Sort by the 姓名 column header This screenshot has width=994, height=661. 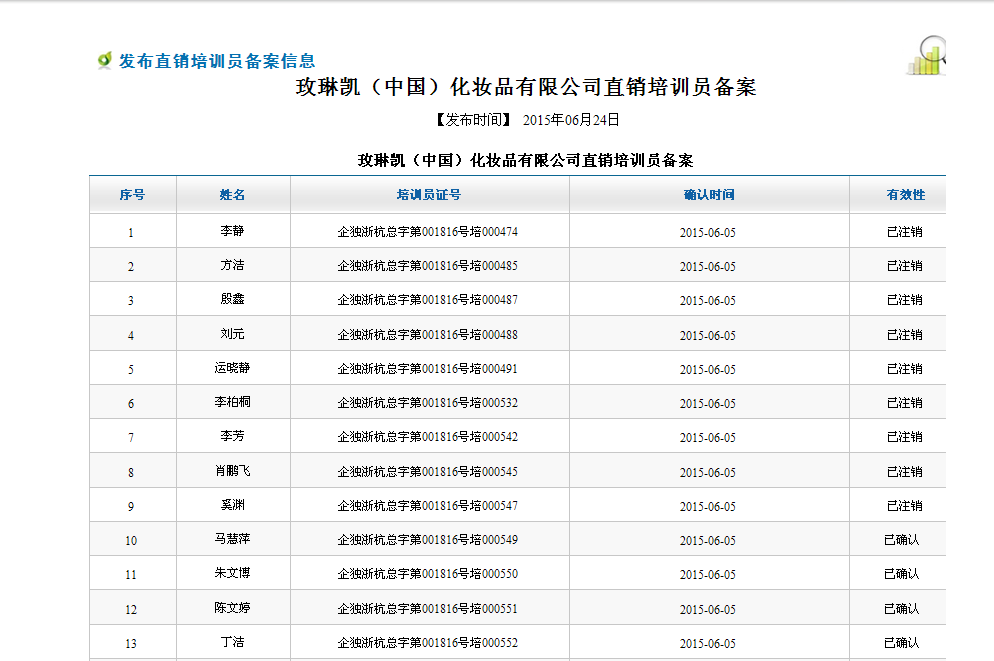[233, 195]
